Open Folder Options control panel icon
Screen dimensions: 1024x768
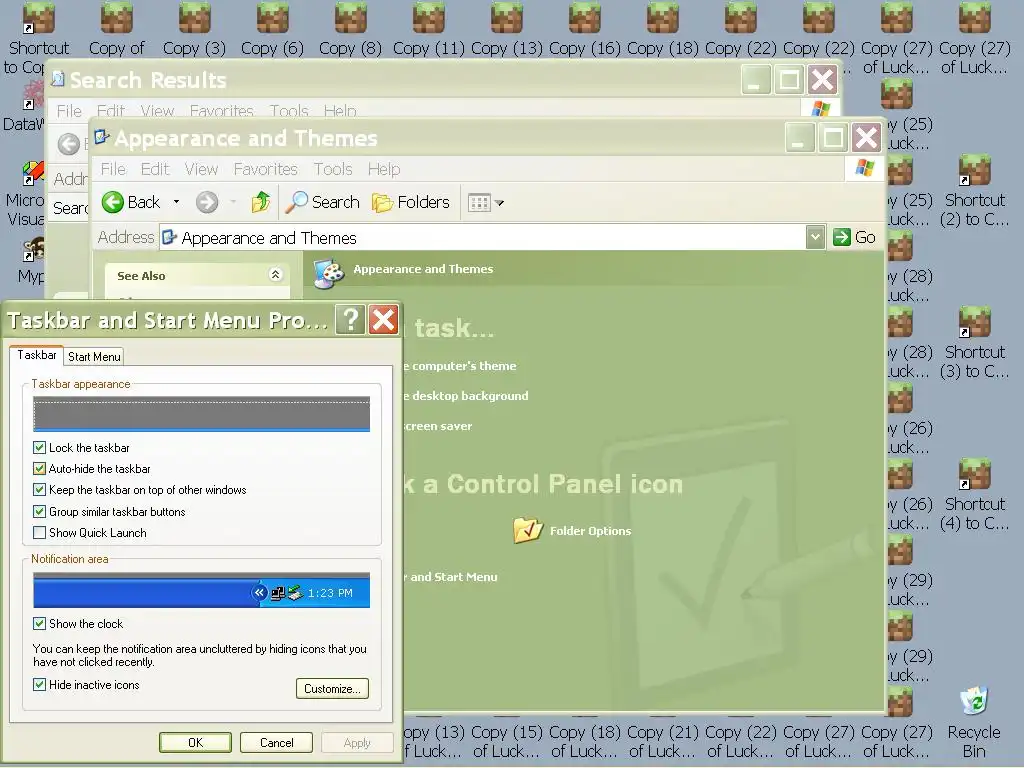(x=528, y=530)
